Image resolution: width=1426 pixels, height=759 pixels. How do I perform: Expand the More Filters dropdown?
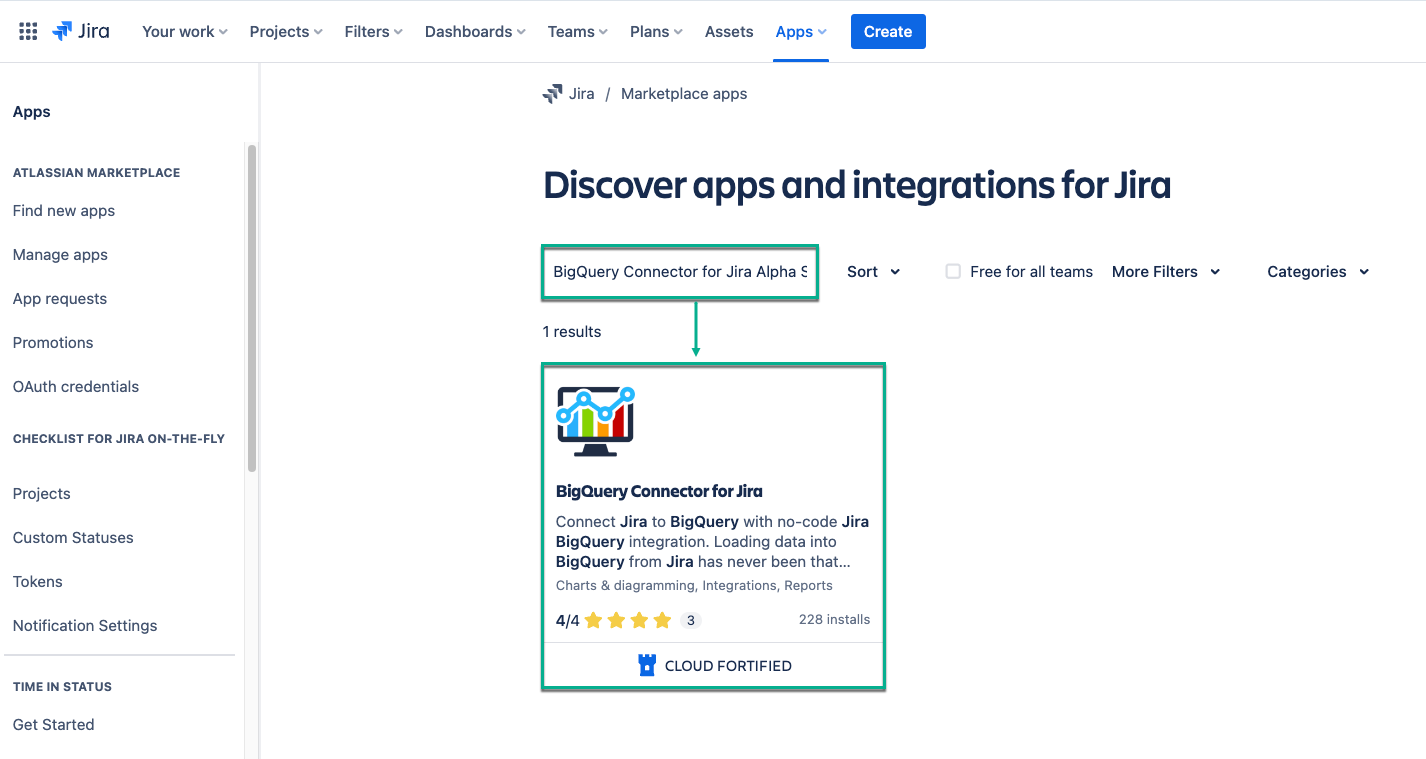click(1165, 271)
